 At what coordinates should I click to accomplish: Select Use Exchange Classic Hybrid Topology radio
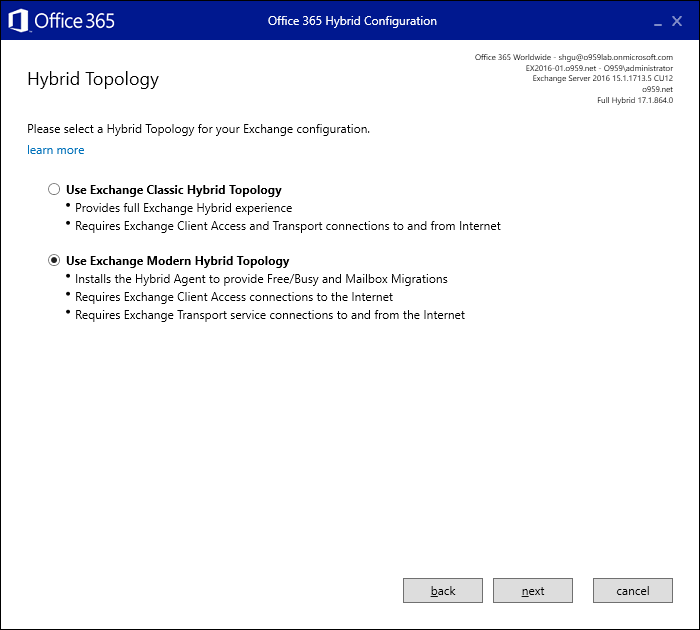[x=54, y=189]
